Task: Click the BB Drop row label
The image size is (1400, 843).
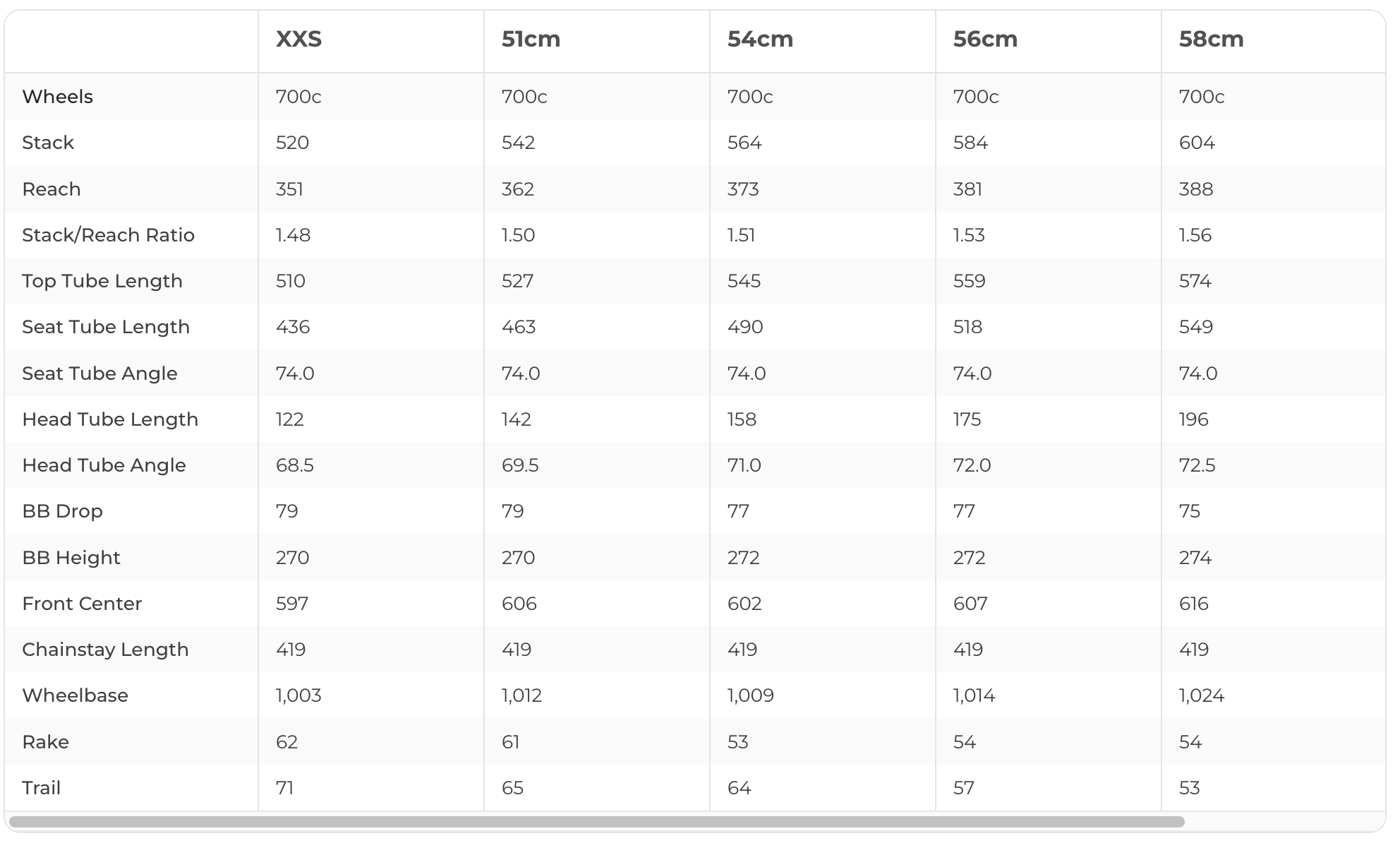Action: point(62,511)
